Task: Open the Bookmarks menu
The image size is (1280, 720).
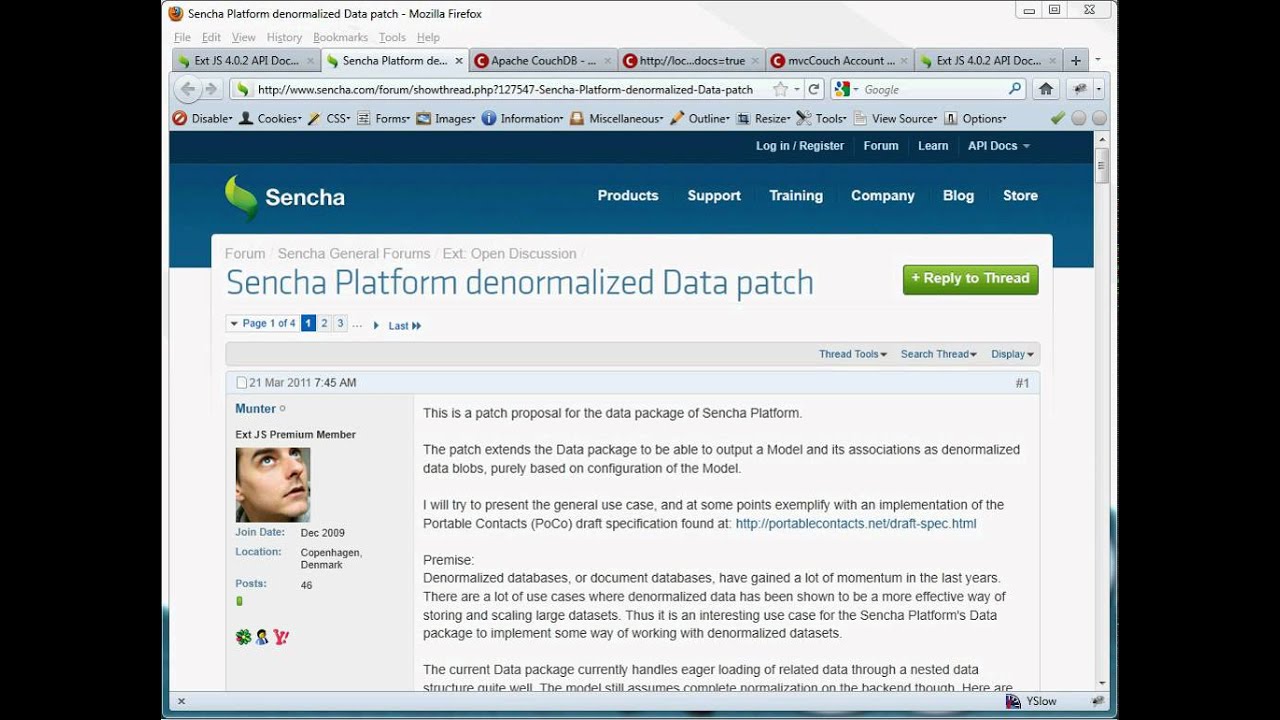Action: tap(340, 37)
